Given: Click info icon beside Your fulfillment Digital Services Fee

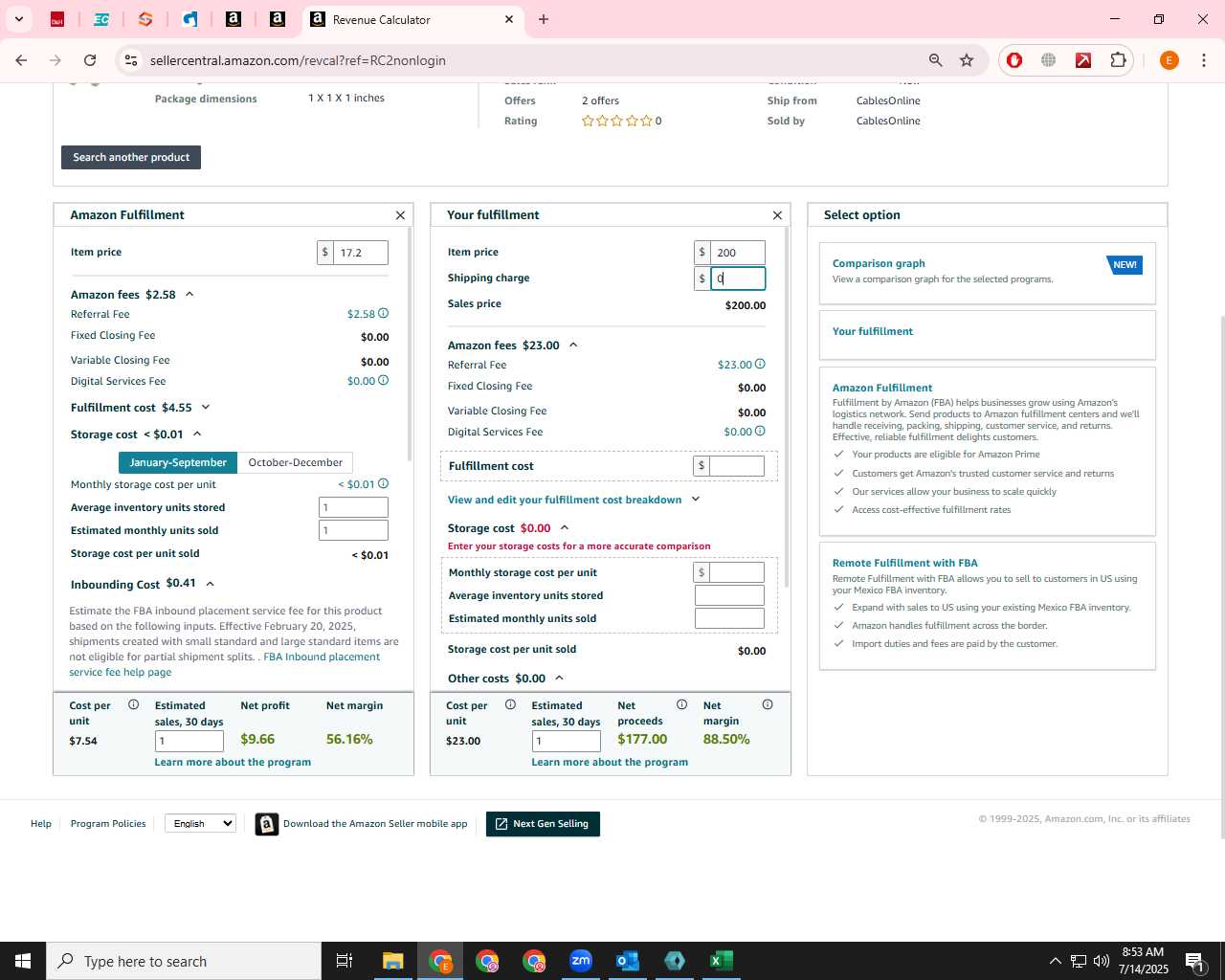Looking at the screenshot, I should point(760,431).
